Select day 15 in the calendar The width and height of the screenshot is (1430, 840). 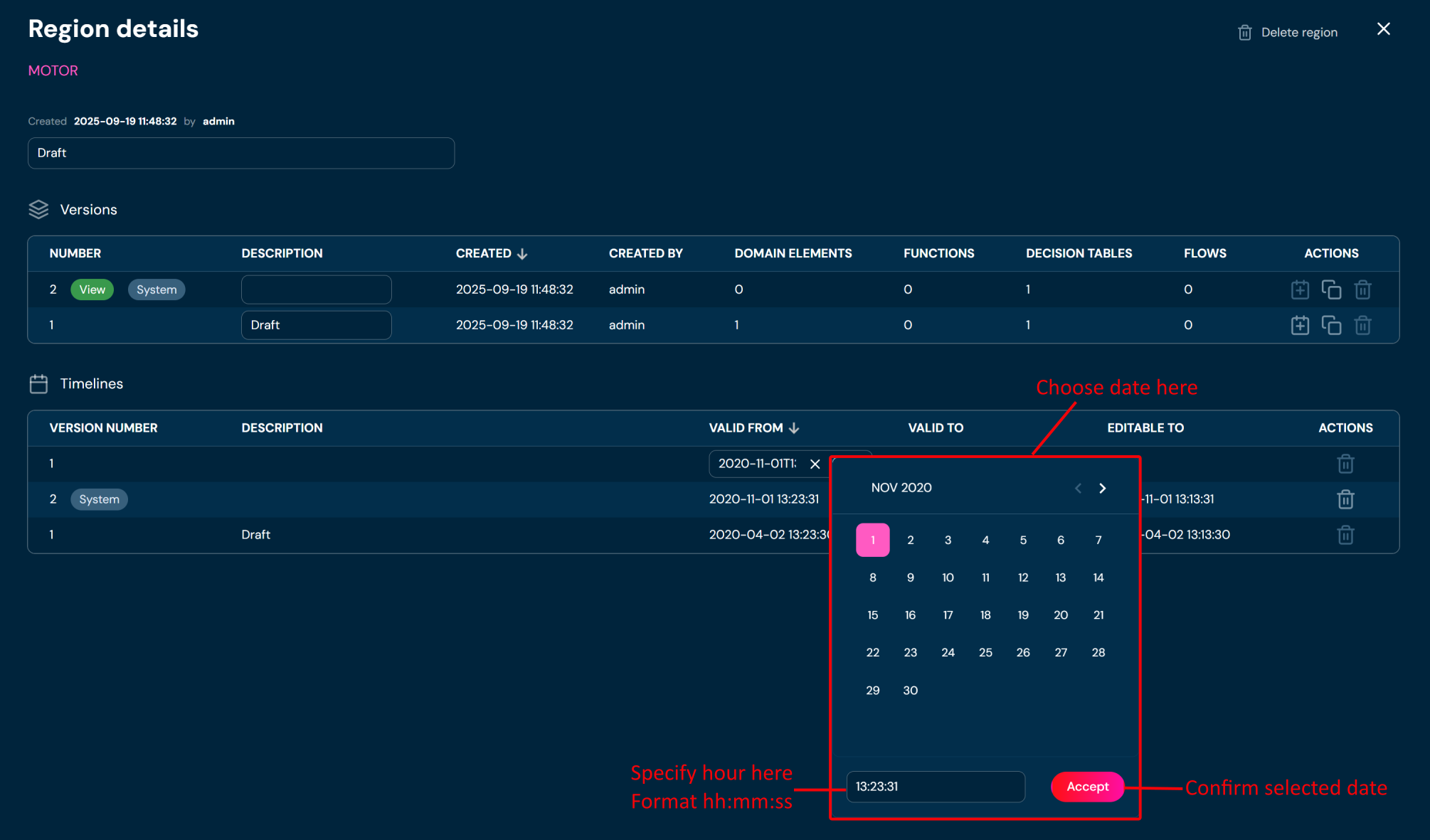[872, 615]
